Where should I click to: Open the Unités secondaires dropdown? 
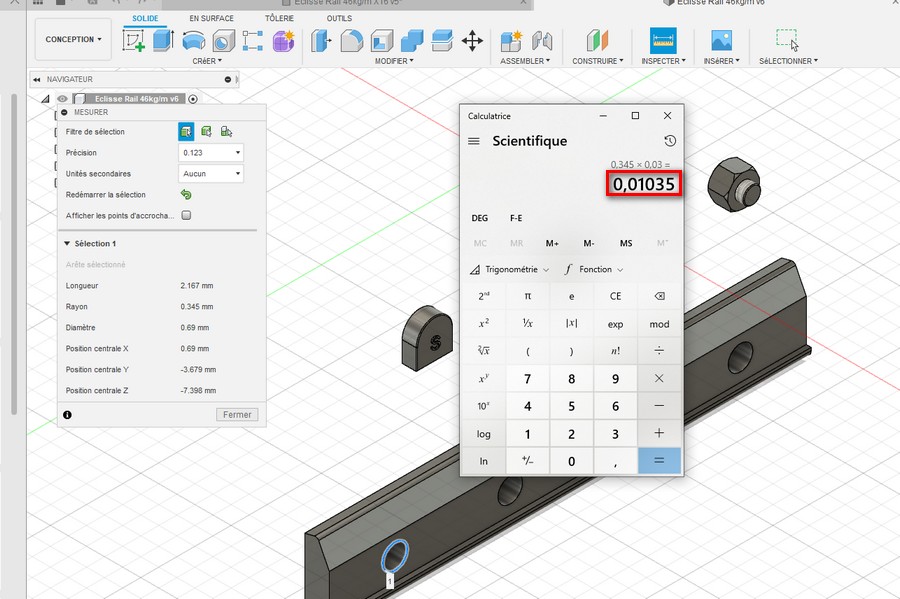211,173
